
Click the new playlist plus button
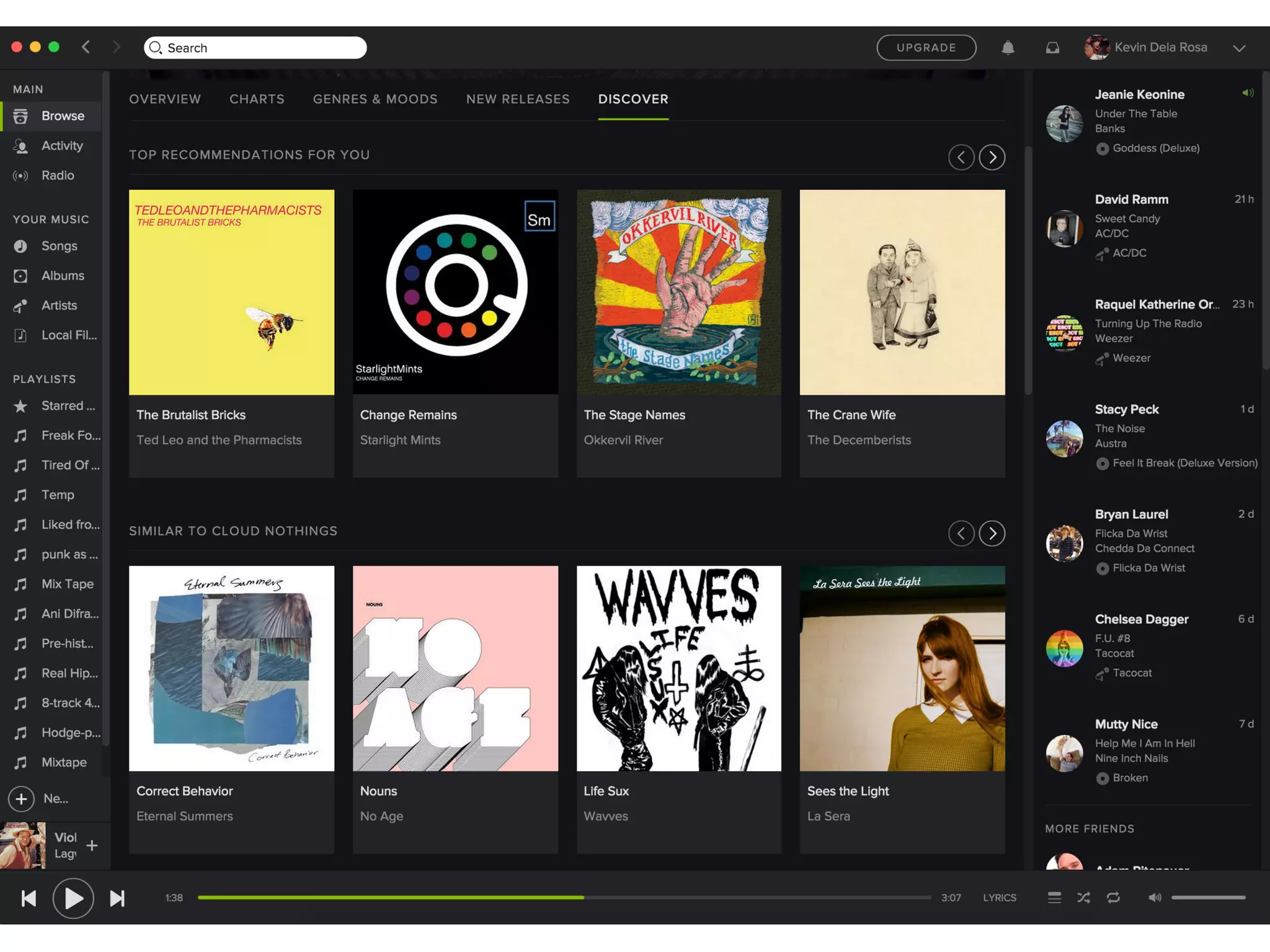click(x=21, y=798)
